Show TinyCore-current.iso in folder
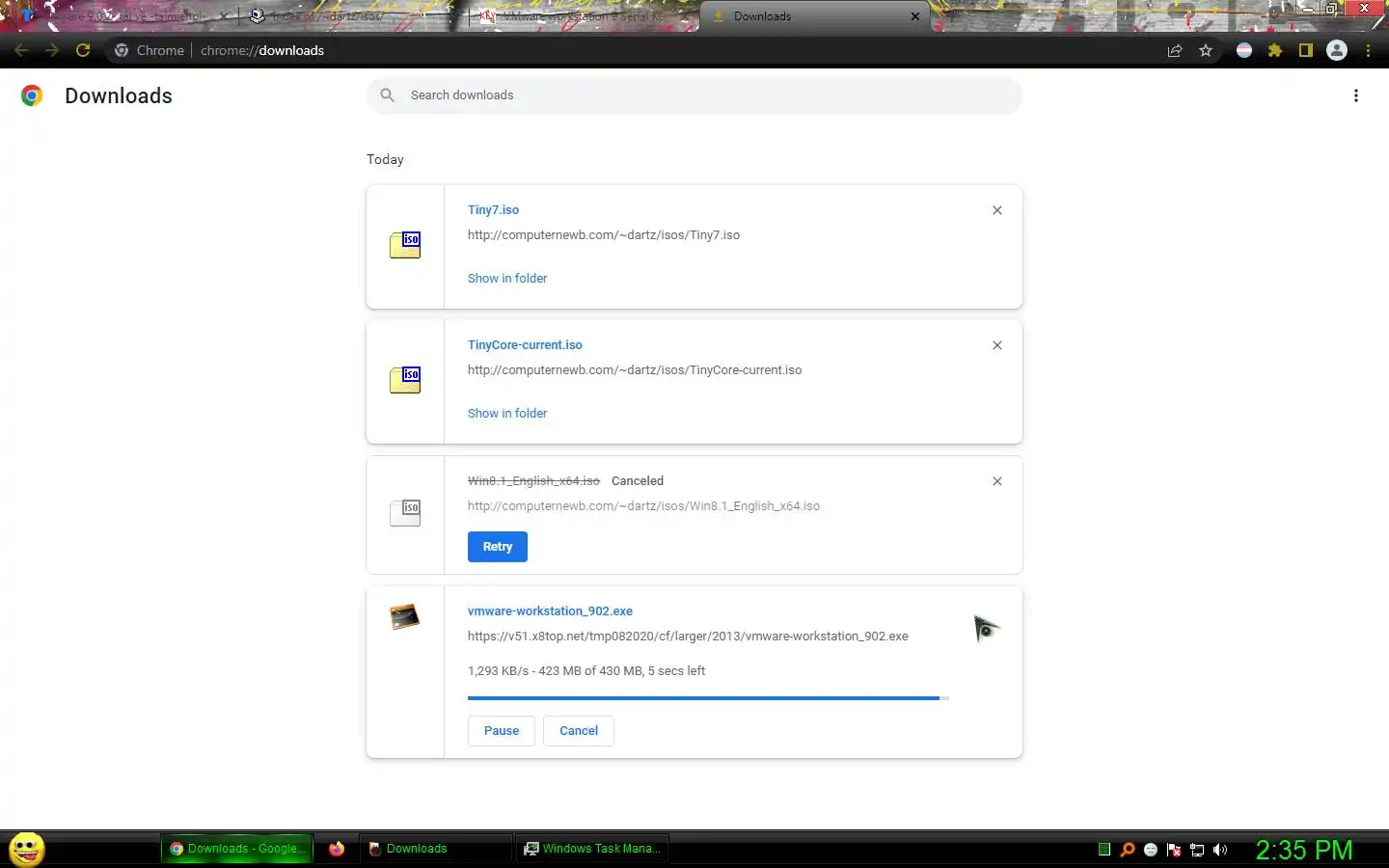This screenshot has height=868, width=1389. [507, 413]
